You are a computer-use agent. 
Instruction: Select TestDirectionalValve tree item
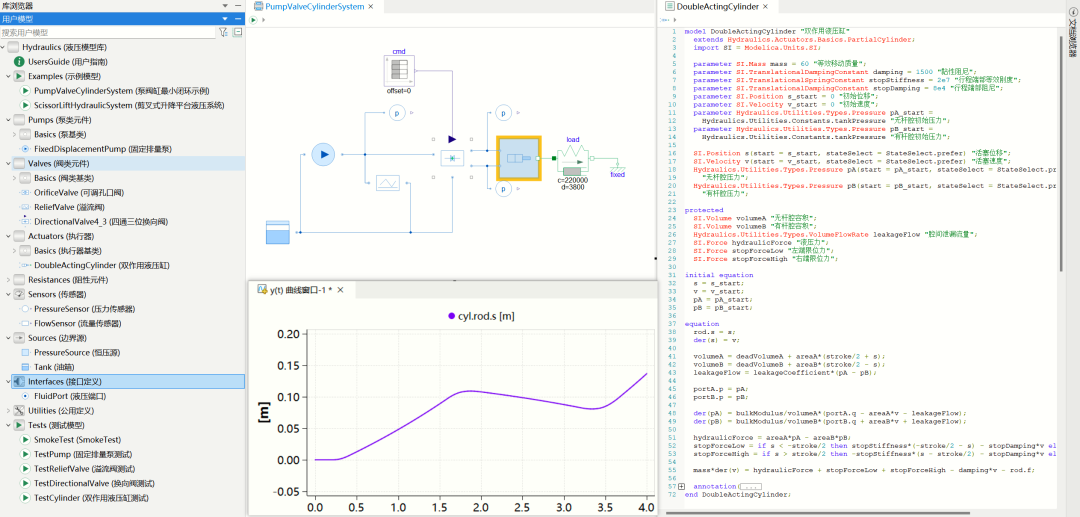click(x=95, y=483)
